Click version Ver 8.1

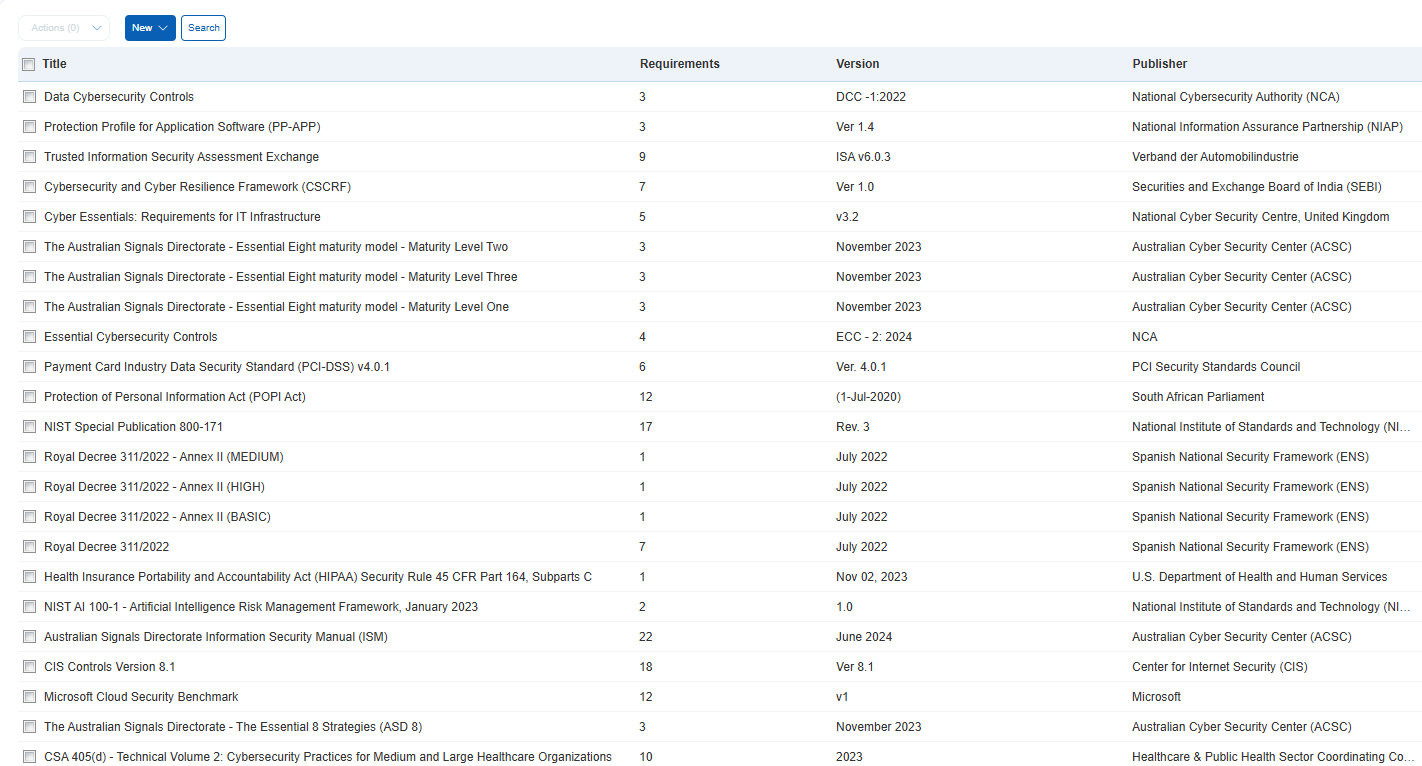coord(855,667)
